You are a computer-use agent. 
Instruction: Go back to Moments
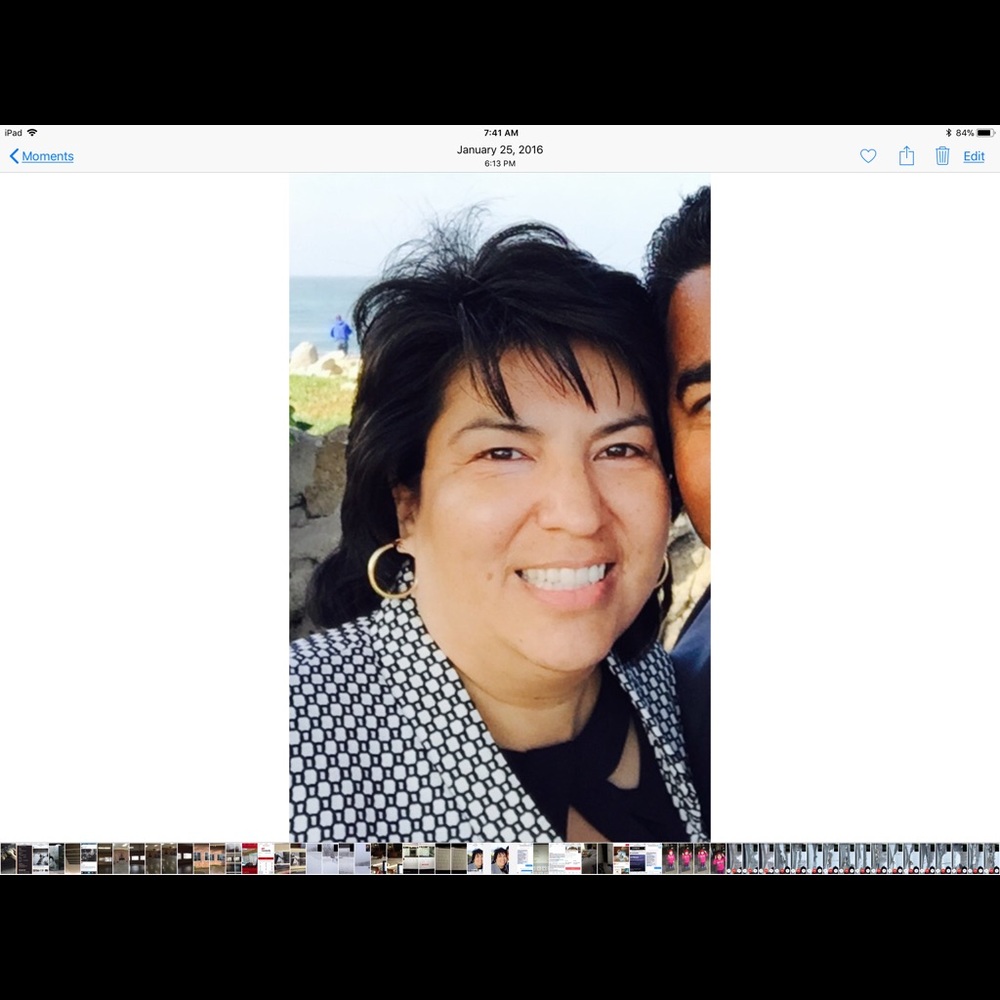47,156
